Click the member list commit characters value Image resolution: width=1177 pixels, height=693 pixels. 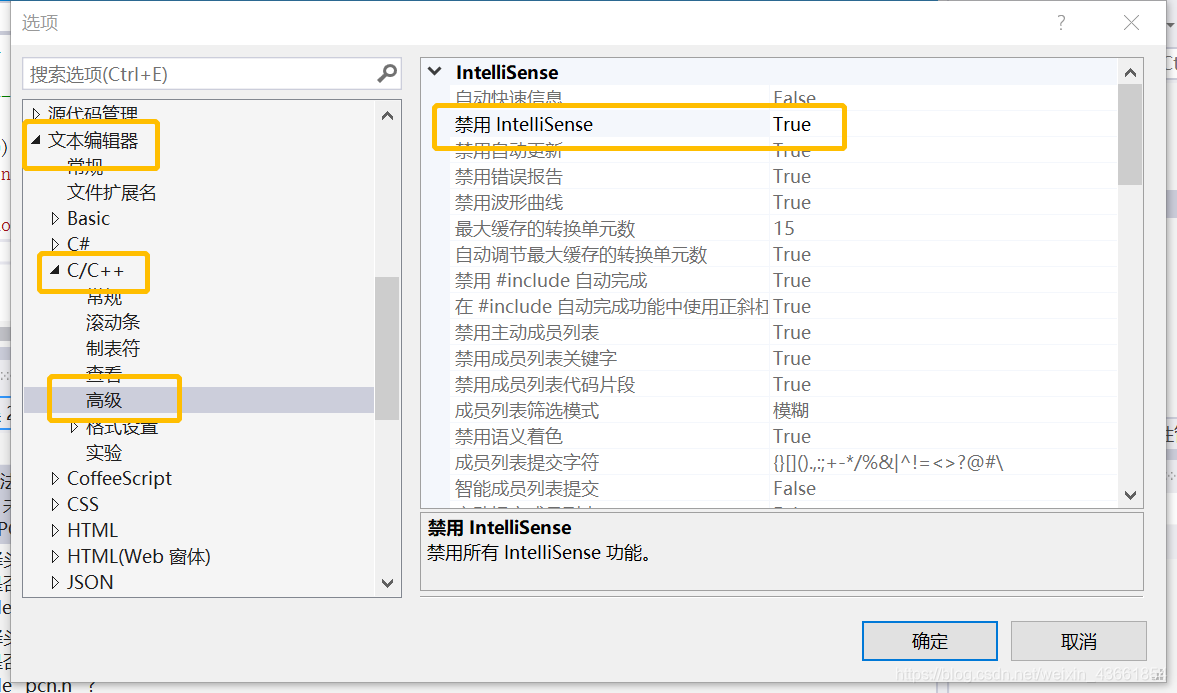click(x=888, y=463)
